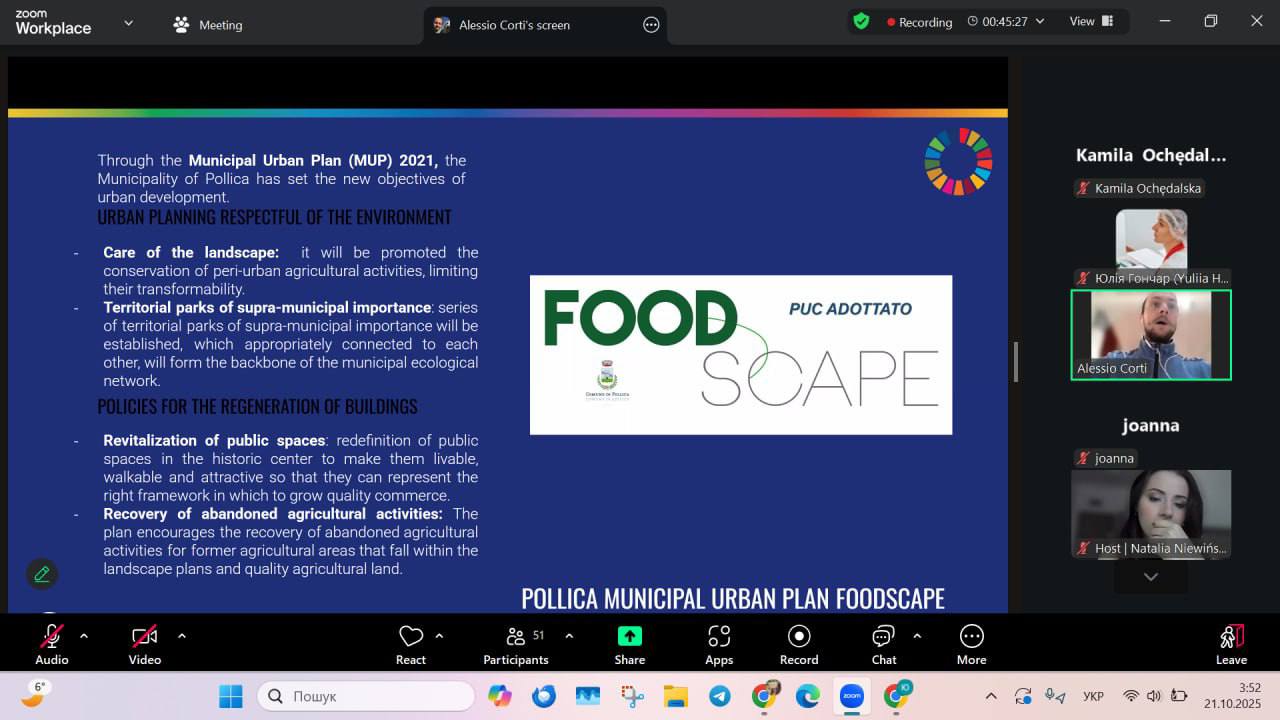Screen dimensions: 1280x720
Task: Click the side panel divider handle
Action: tap(1015, 362)
